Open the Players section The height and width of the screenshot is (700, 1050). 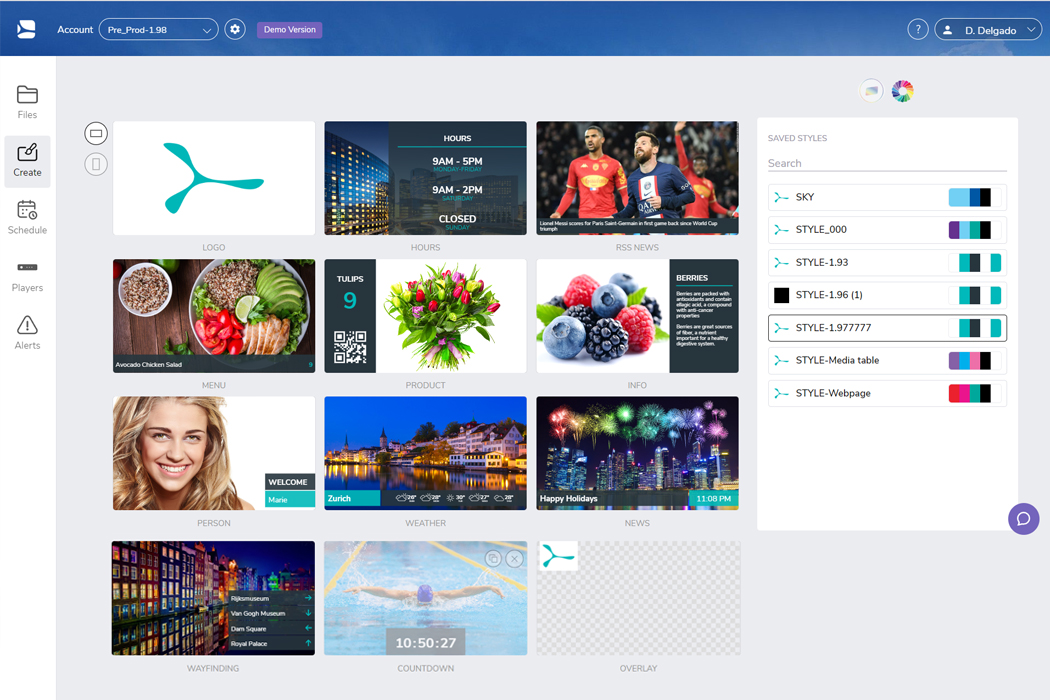(x=27, y=276)
